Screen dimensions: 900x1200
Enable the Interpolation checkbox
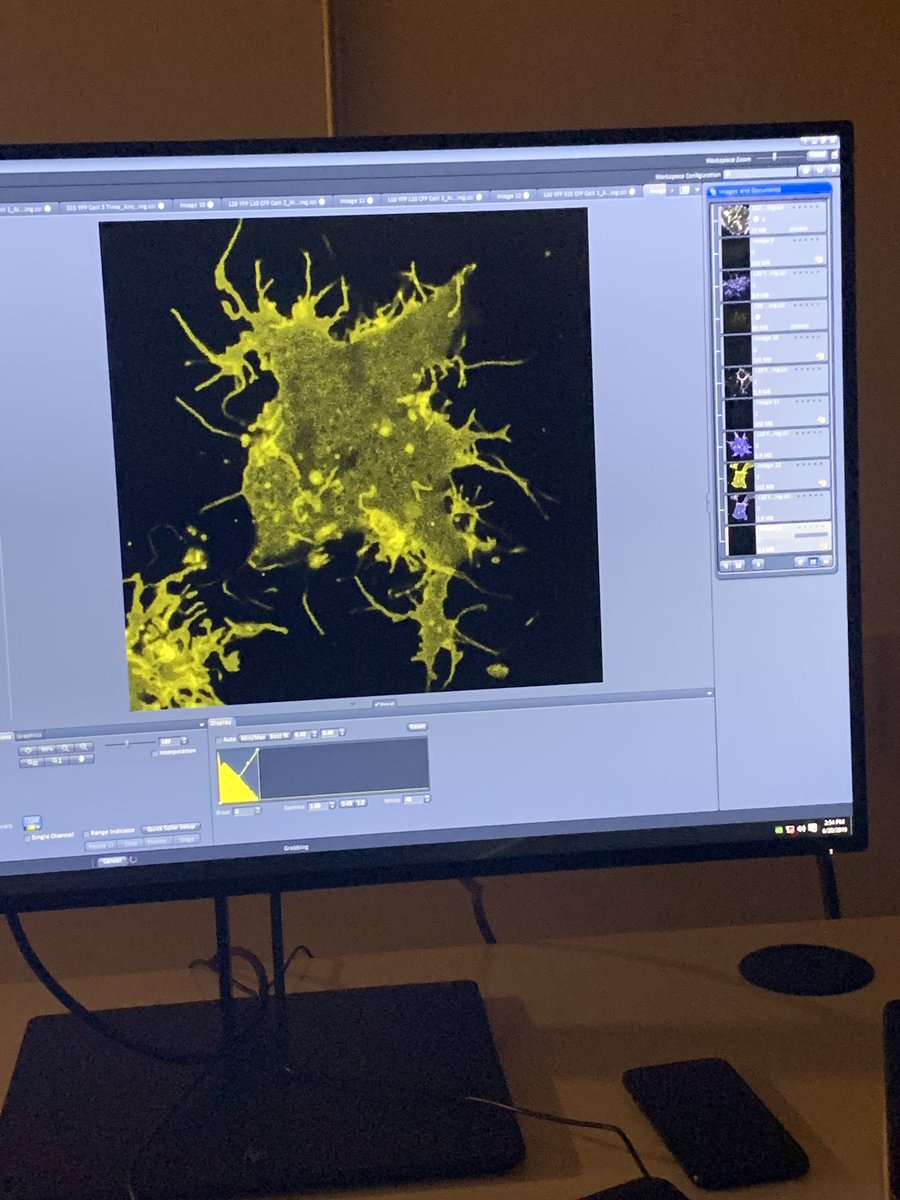[155, 753]
